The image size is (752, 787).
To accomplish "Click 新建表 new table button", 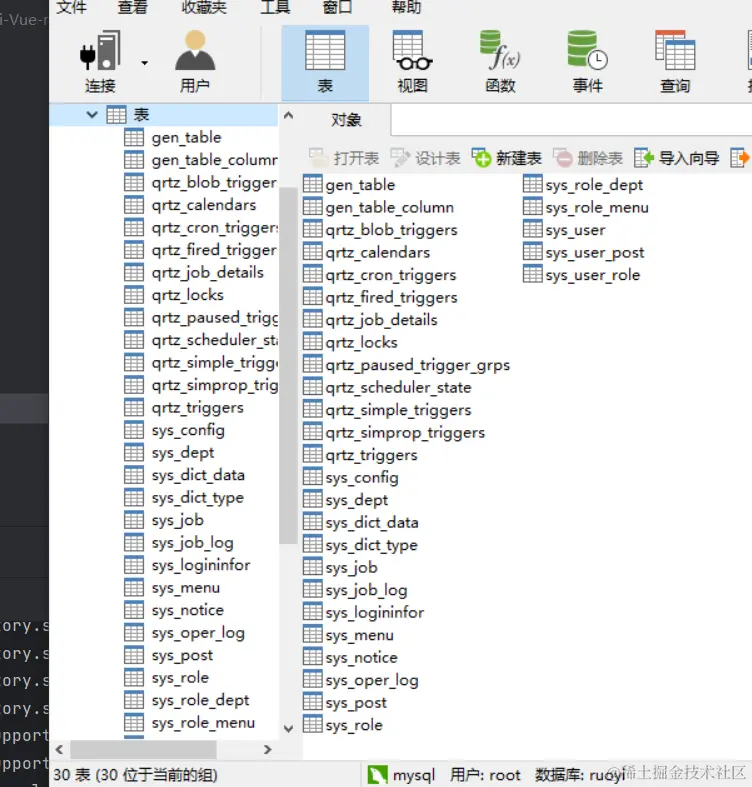I will 507,158.
